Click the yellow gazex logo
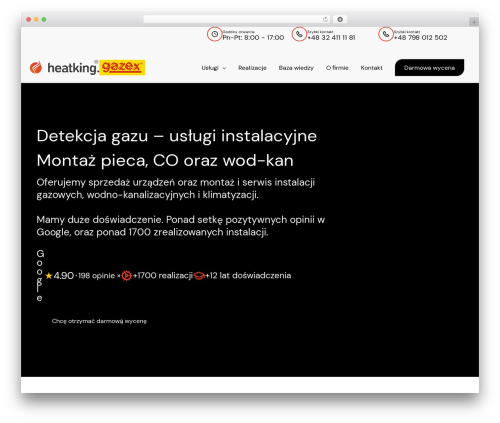500x423 pixels. 122,67
